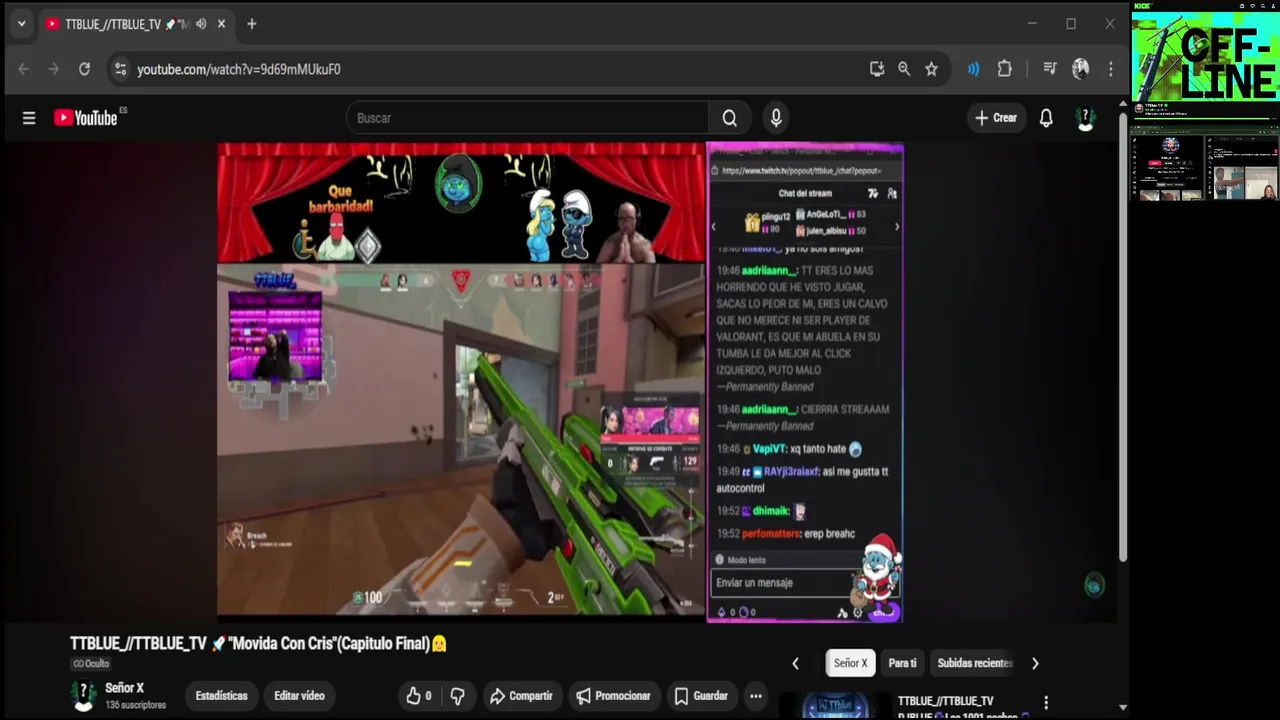
Task: Open the Señor X channel name link
Action: point(125,688)
